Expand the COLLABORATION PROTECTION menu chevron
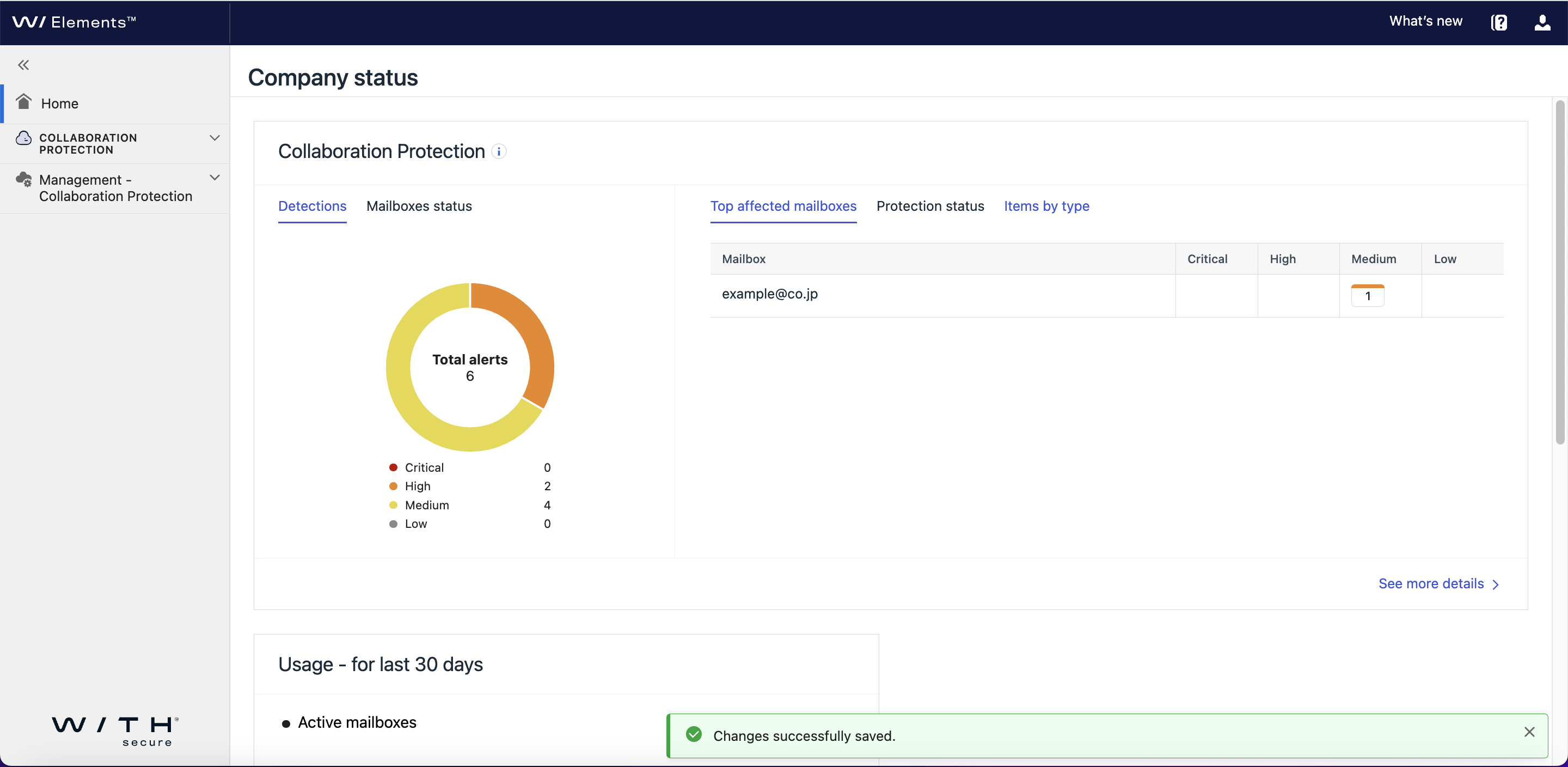The image size is (1568, 767). pos(215,138)
